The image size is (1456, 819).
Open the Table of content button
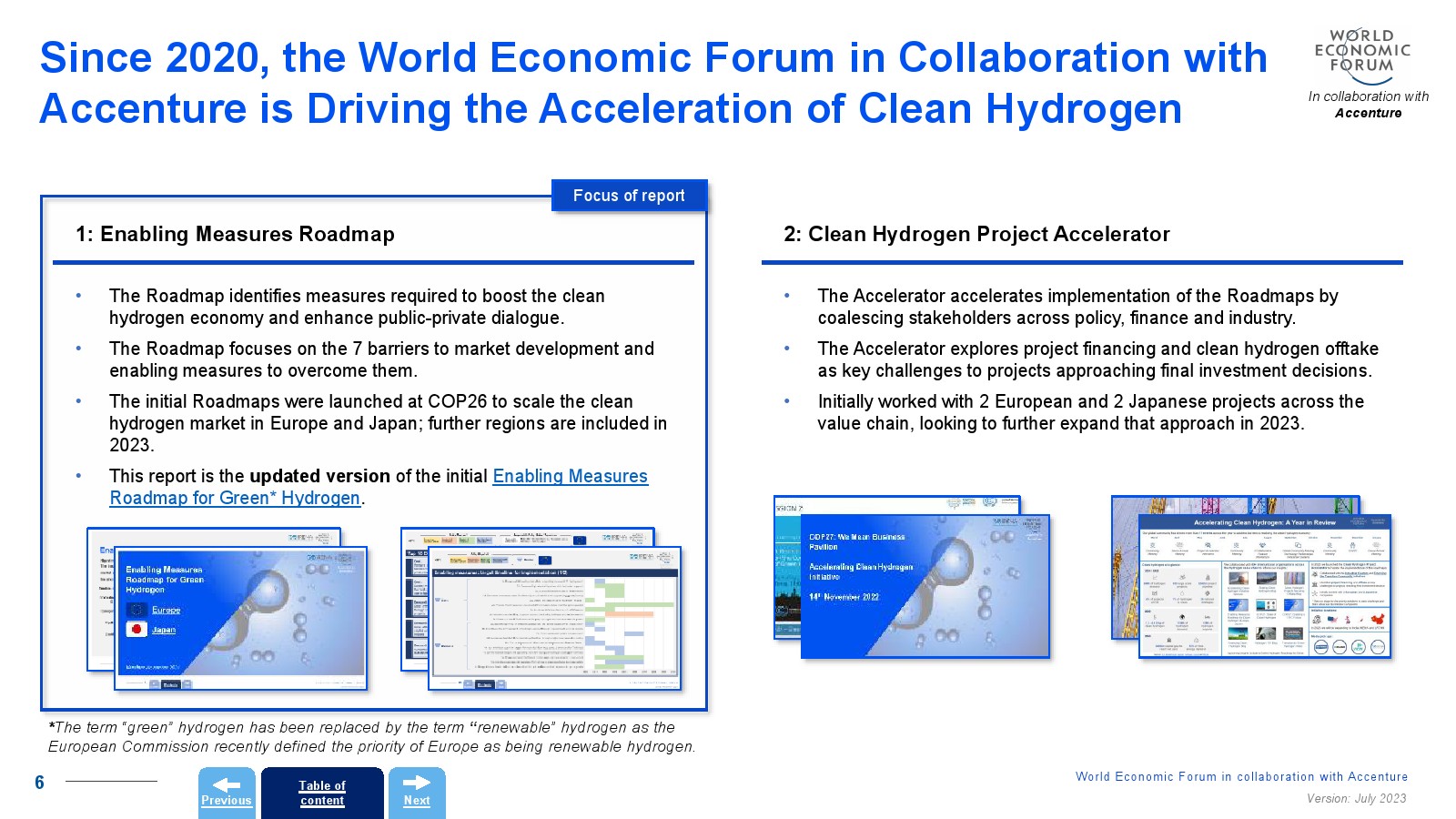point(322,793)
